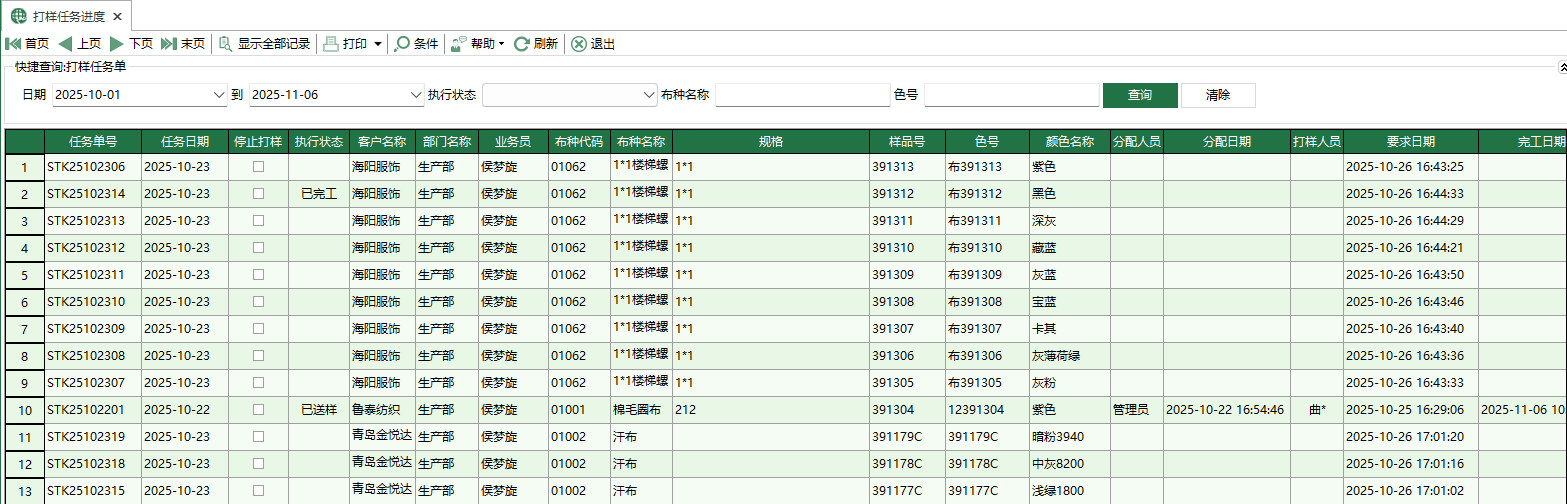This screenshot has height=504, width=1567.
Task: Tick 停止打样 checkbox for STK25102306
Action: 258,167
